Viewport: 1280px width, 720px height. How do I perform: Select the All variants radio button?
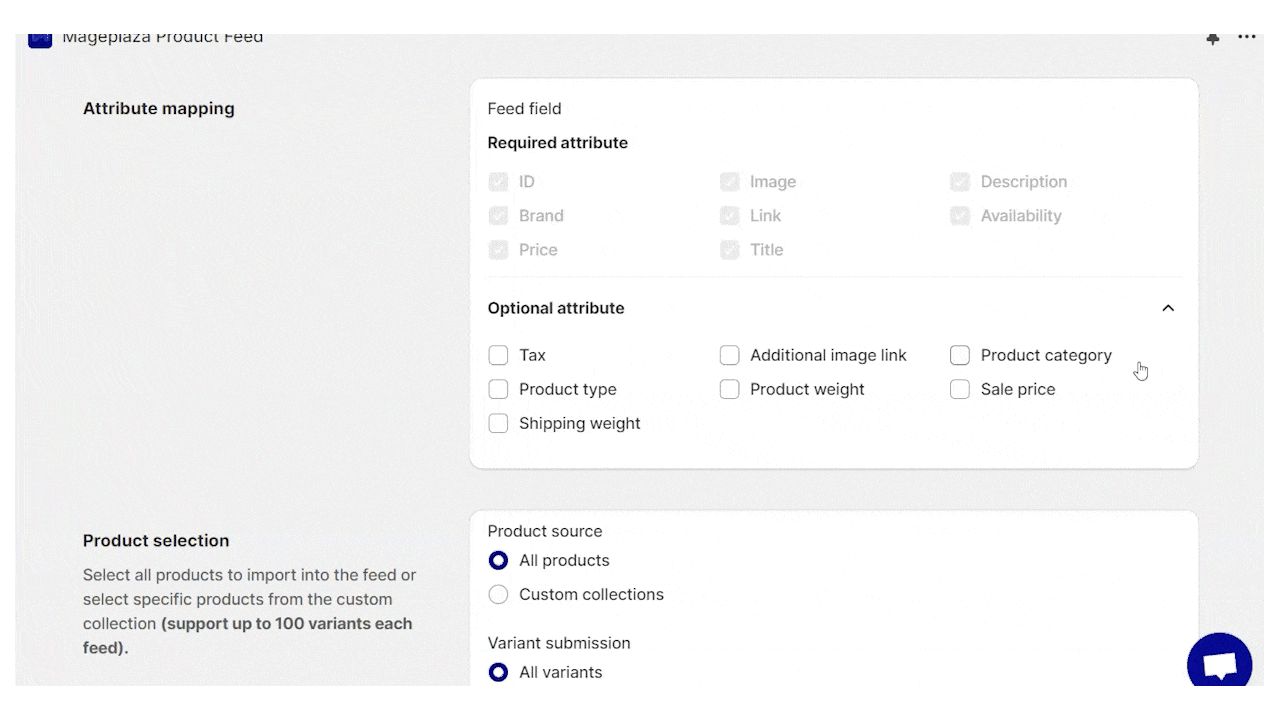[498, 672]
